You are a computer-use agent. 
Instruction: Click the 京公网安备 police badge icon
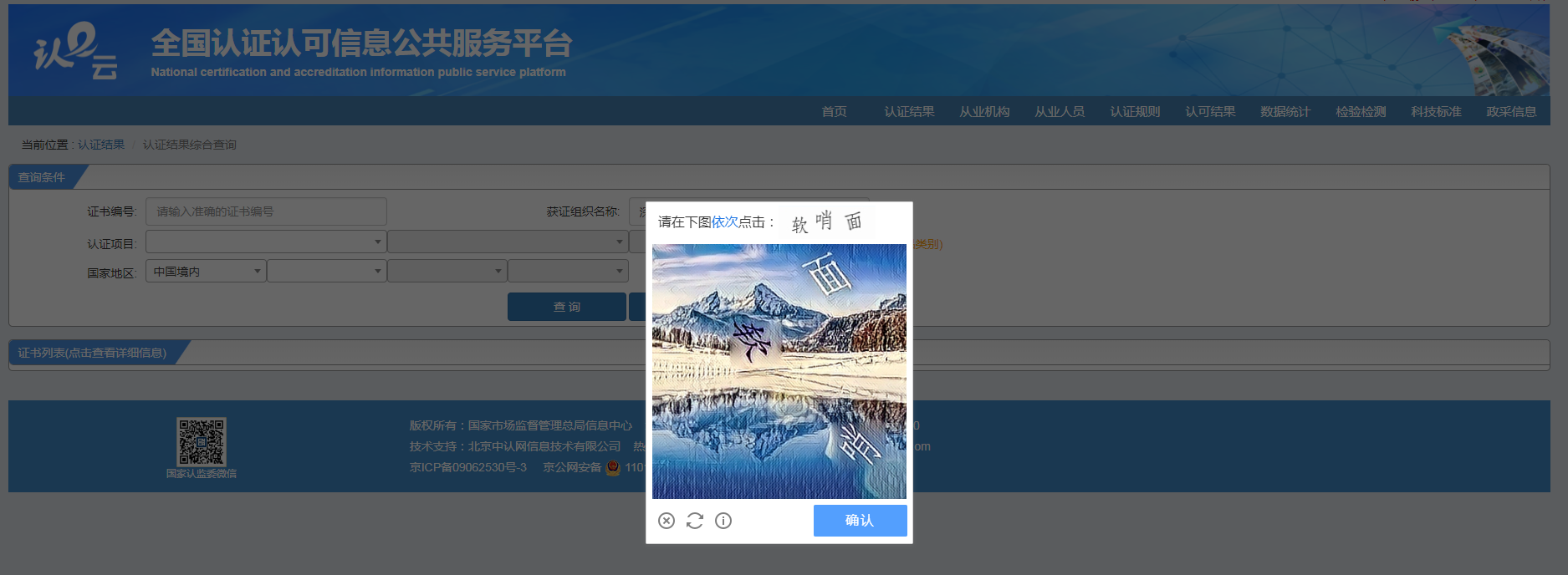tap(613, 467)
